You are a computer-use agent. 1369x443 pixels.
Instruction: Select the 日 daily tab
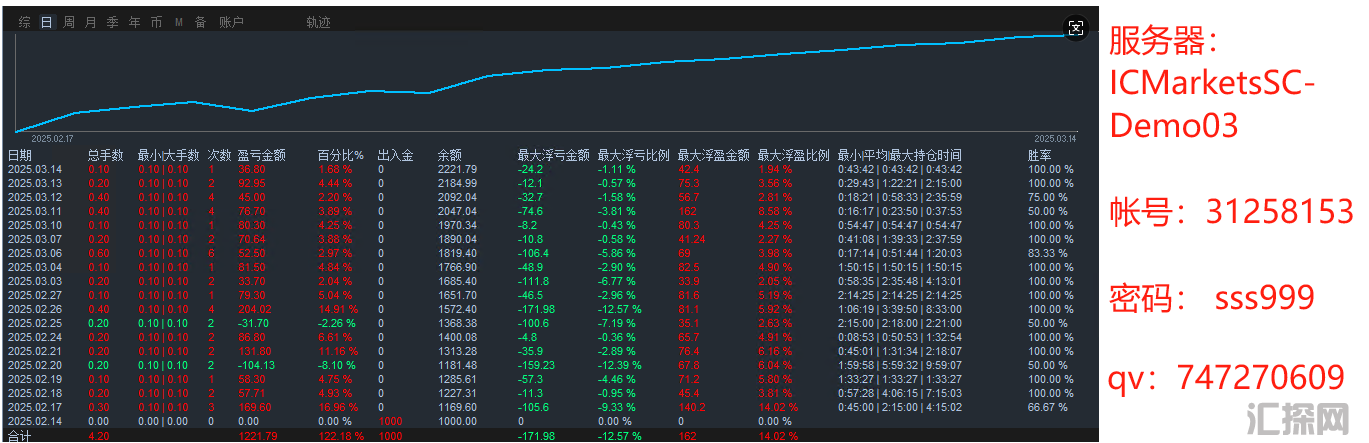47,22
